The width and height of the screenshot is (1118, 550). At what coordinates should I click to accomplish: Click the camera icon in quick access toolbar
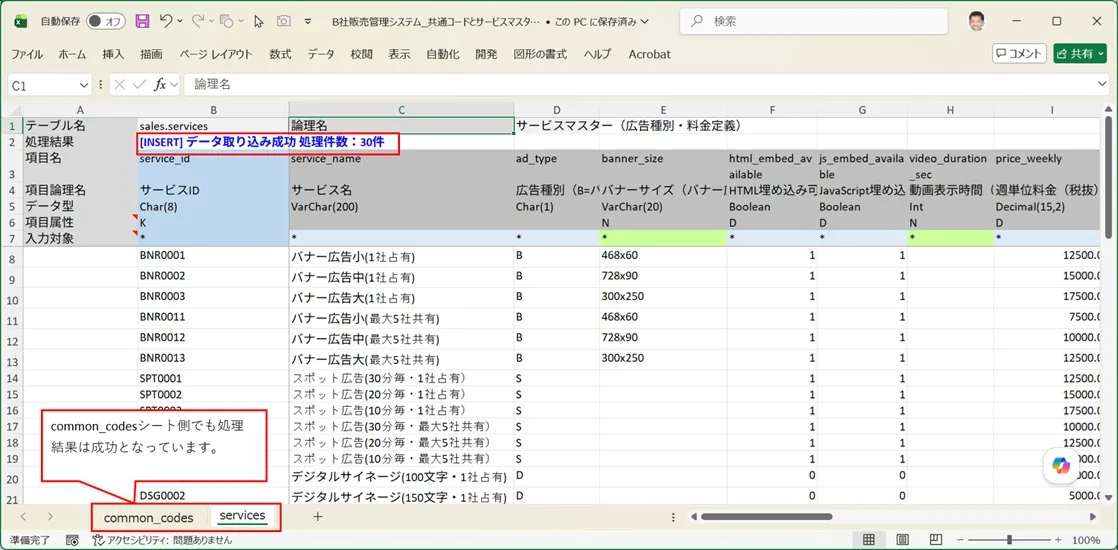[284, 21]
